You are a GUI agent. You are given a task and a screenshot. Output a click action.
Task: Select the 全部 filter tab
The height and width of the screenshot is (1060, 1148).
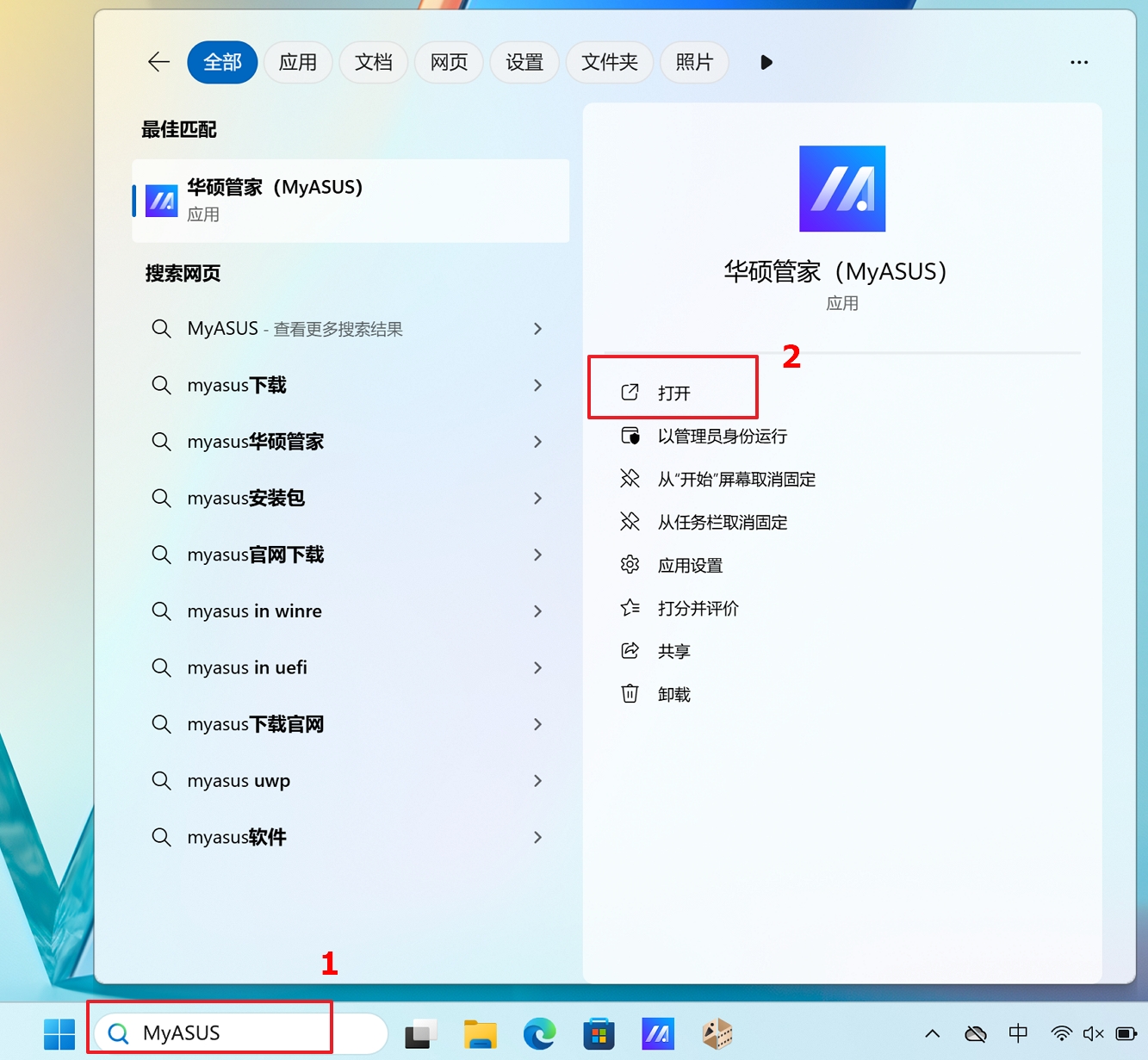pos(222,62)
